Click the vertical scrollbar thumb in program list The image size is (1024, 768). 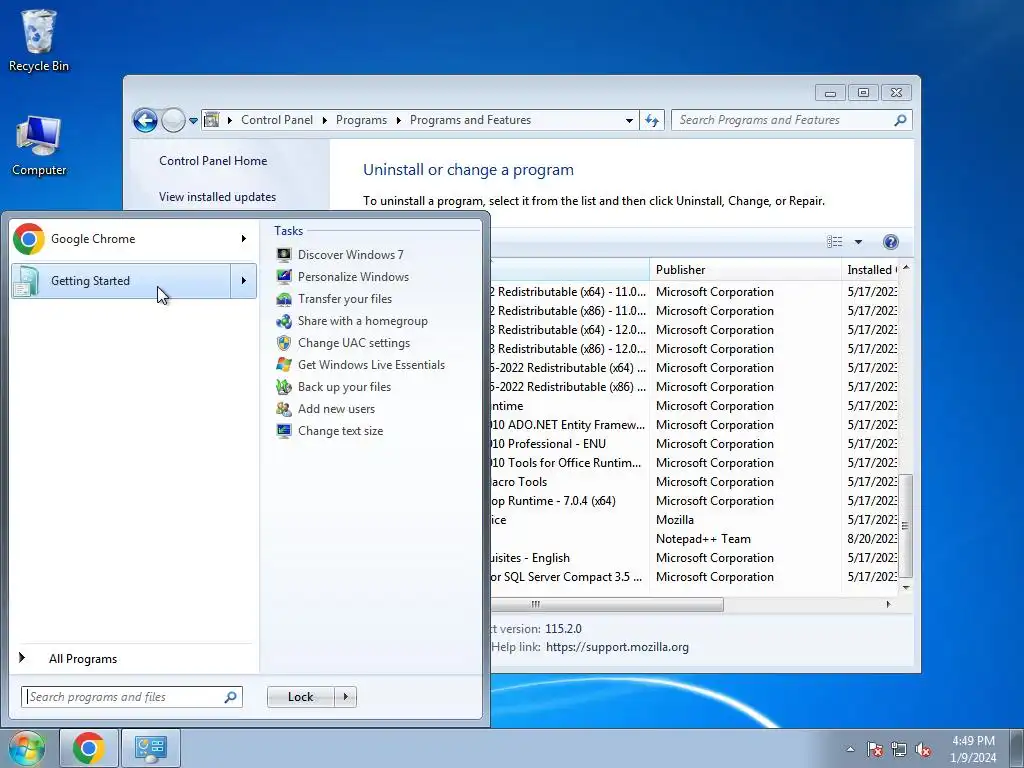[x=905, y=526]
